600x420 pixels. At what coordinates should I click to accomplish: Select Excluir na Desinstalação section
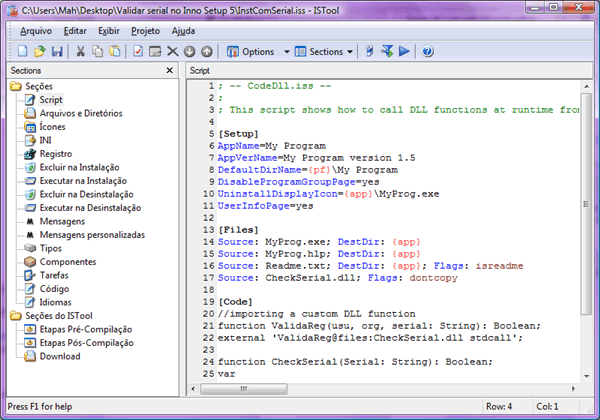86,194
